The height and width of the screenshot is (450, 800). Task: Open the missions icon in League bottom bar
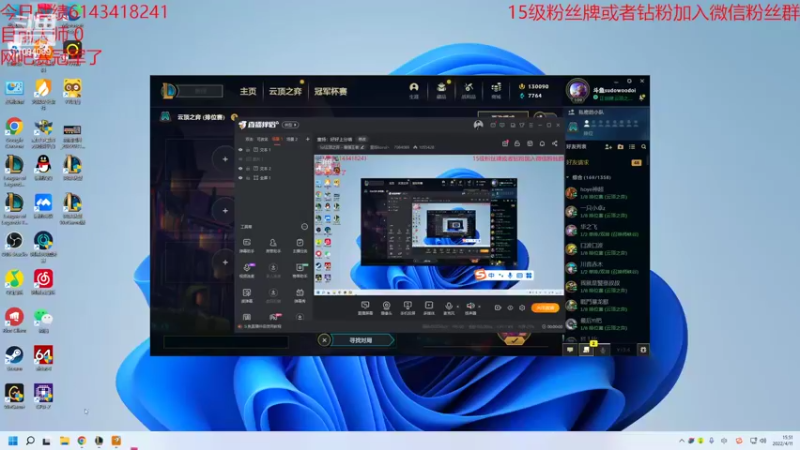pos(586,350)
